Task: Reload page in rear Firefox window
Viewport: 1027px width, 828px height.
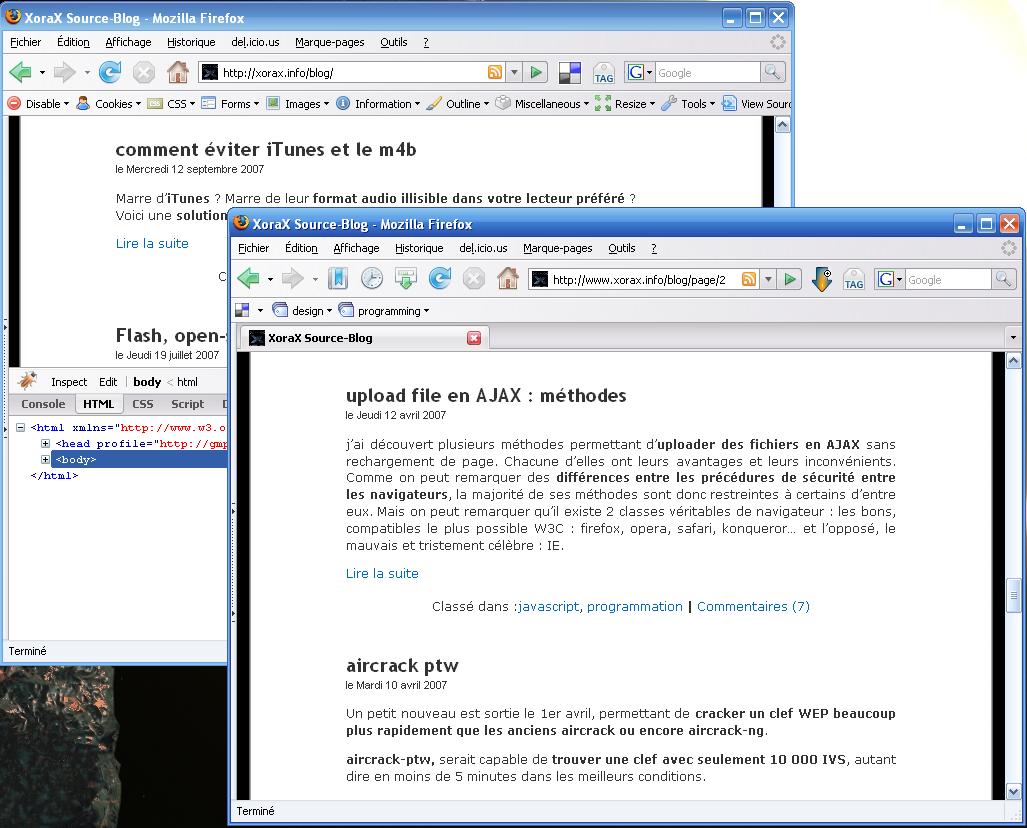Action: 109,72
